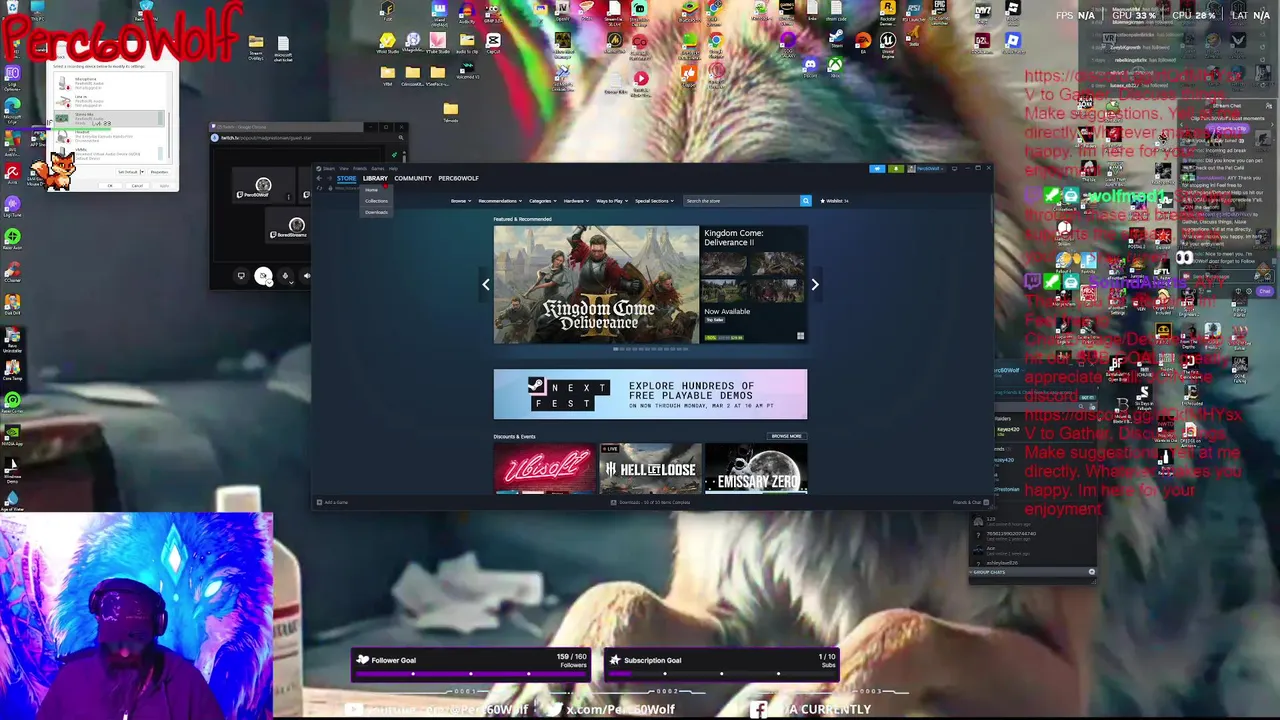This screenshot has height=720, width=1280.
Task: Click Cancel in the Sound recording dialog
Action: [x=137, y=186]
